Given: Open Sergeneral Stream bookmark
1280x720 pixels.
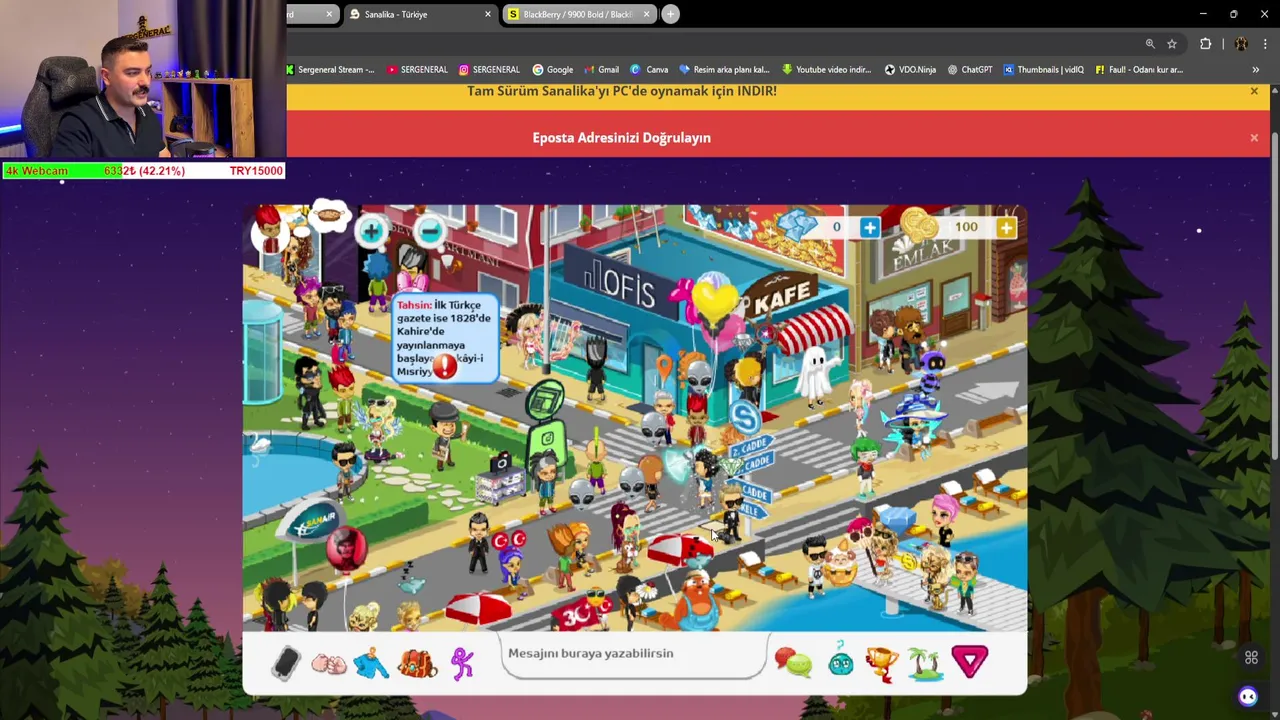Looking at the screenshot, I should [330, 70].
